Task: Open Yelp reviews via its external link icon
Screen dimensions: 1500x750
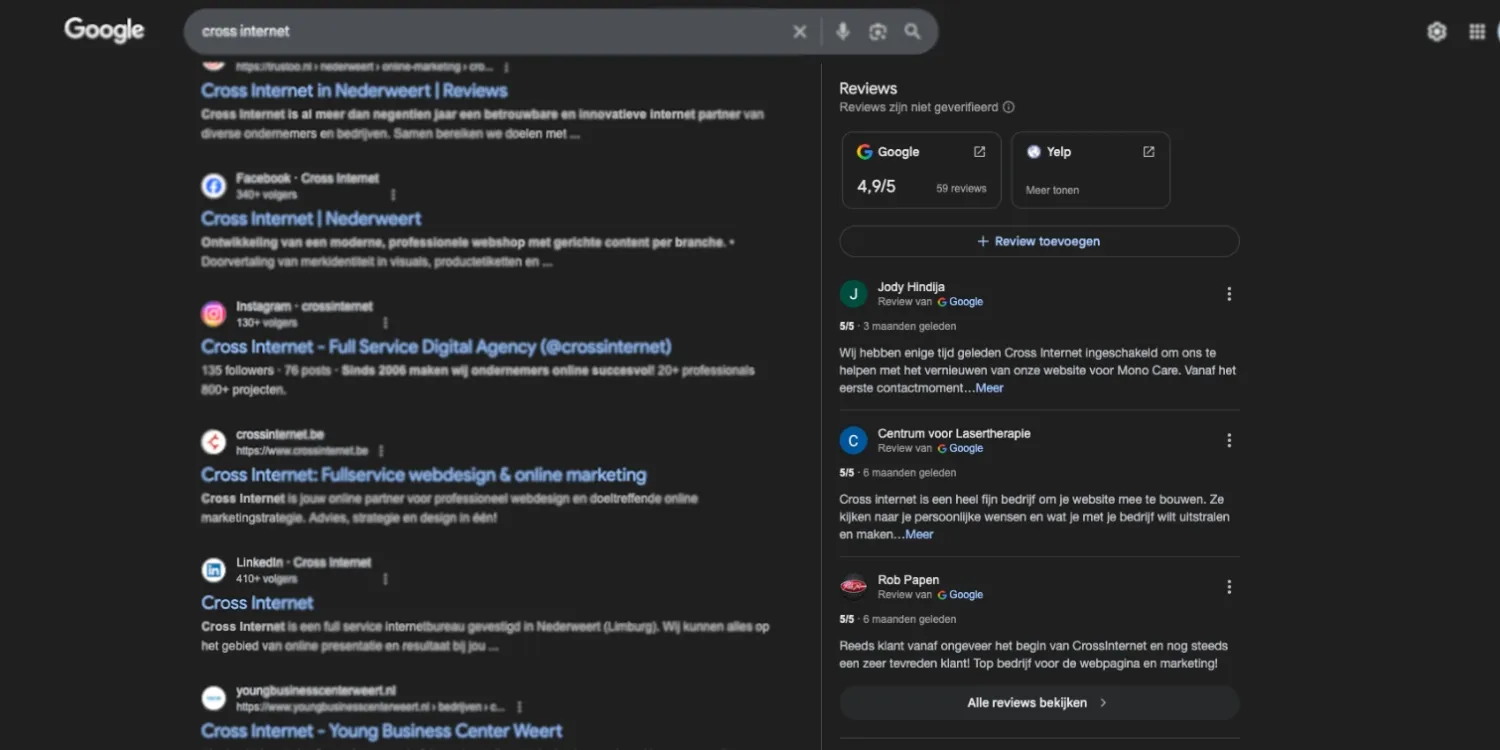Action: tap(1147, 151)
